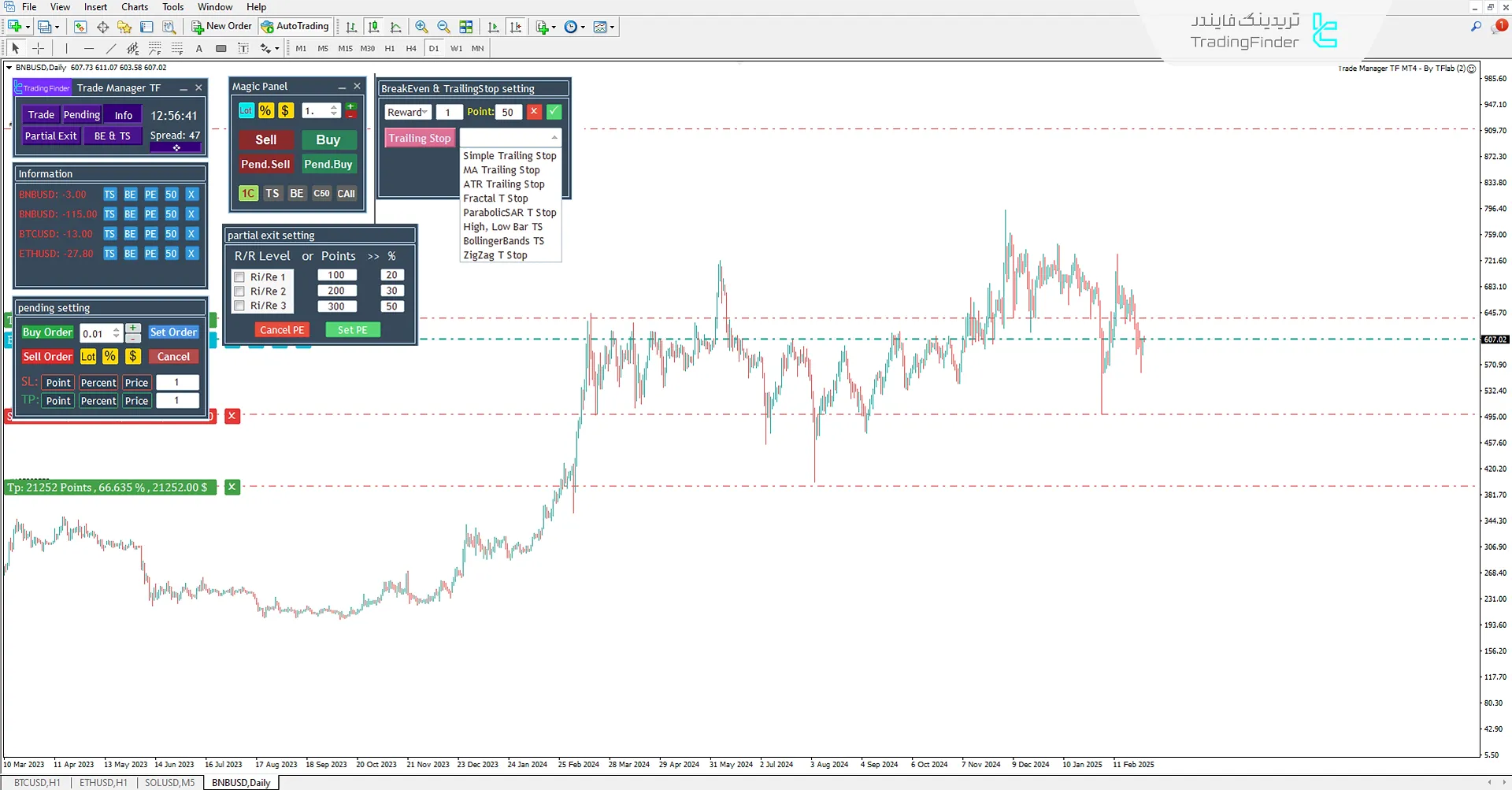1512x790 pixels.
Task: Click inside the Point value field
Action: coord(509,112)
